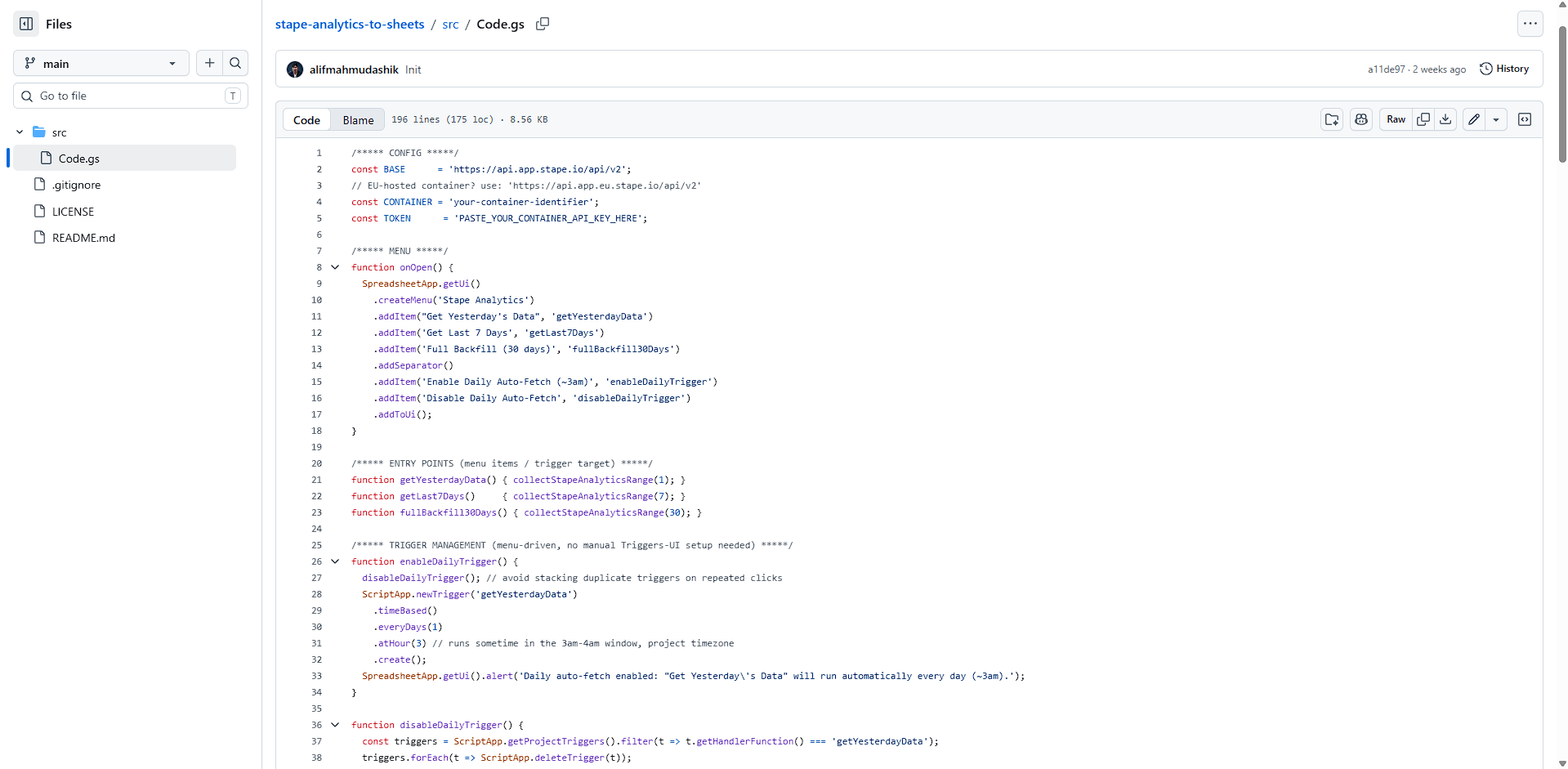Open symbols panel icon
The width and height of the screenshot is (1568, 769).
[x=1525, y=119]
